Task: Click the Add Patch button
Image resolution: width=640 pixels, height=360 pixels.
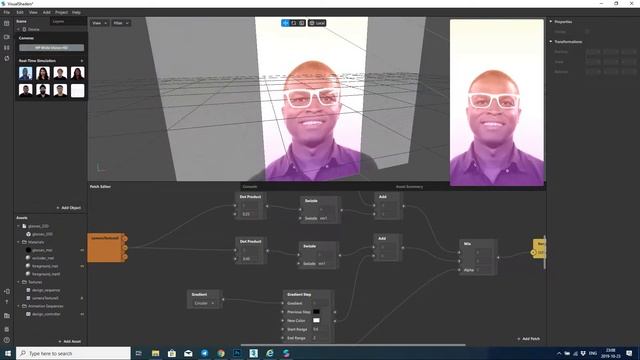Action: tap(529, 339)
